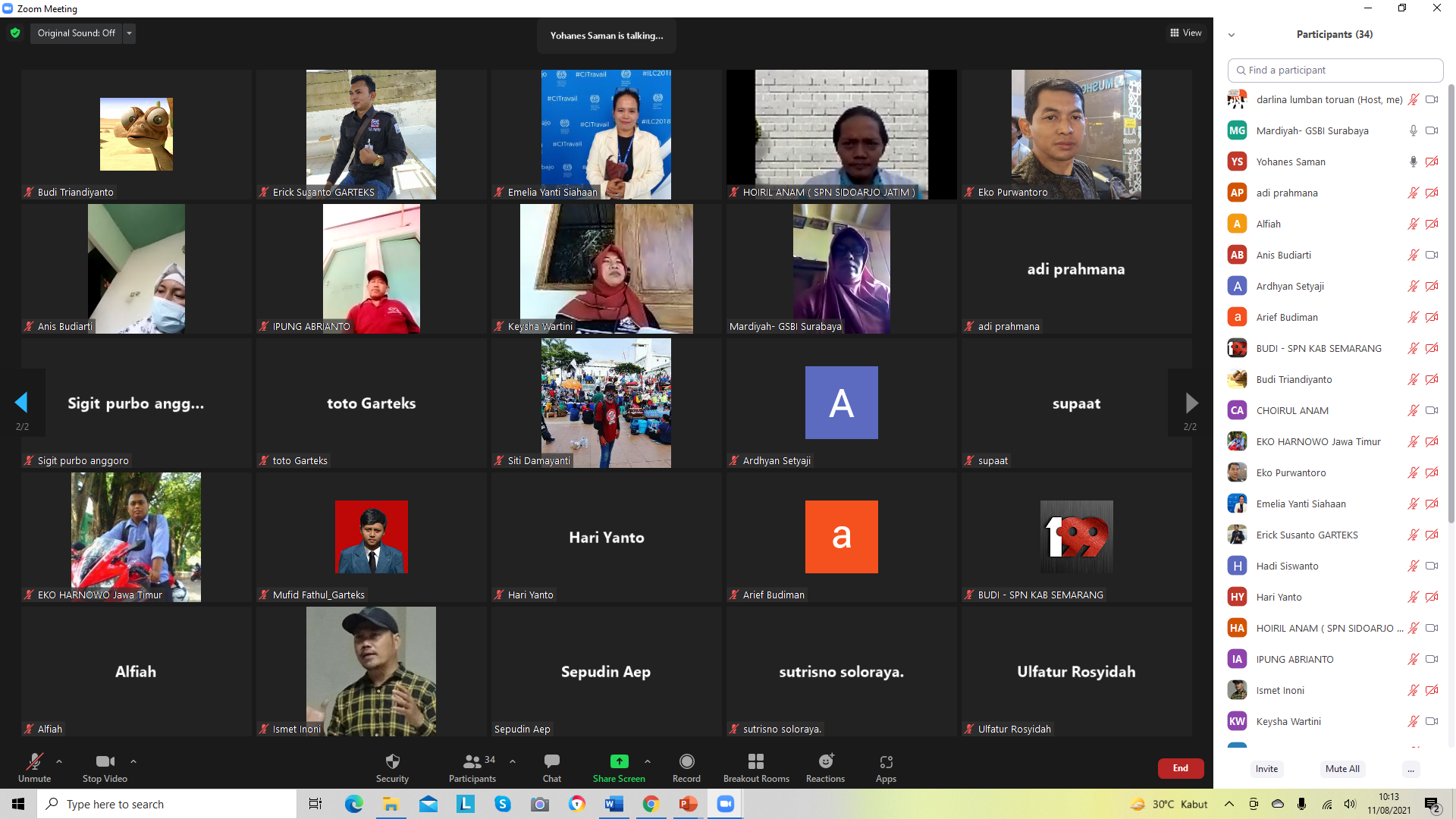Open the Participants panel tab

pos(472,762)
